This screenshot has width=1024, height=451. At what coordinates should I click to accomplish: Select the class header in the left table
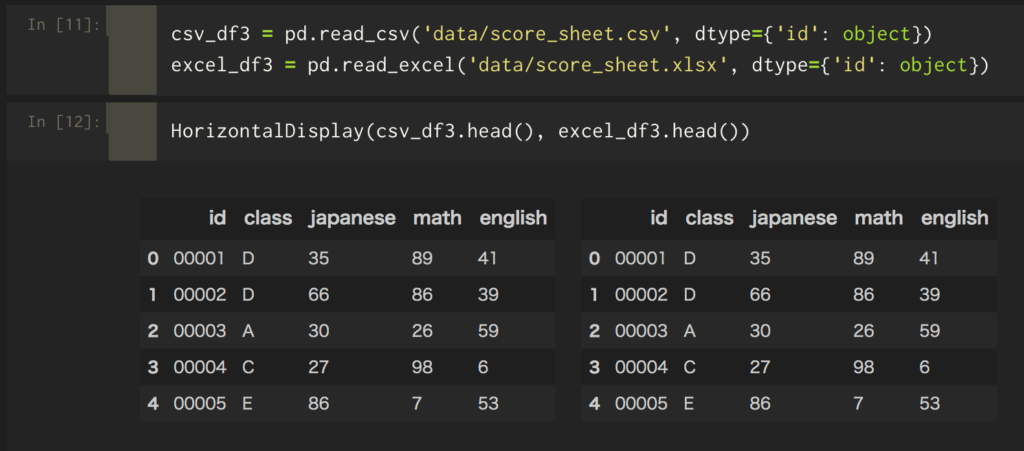tap(268, 218)
